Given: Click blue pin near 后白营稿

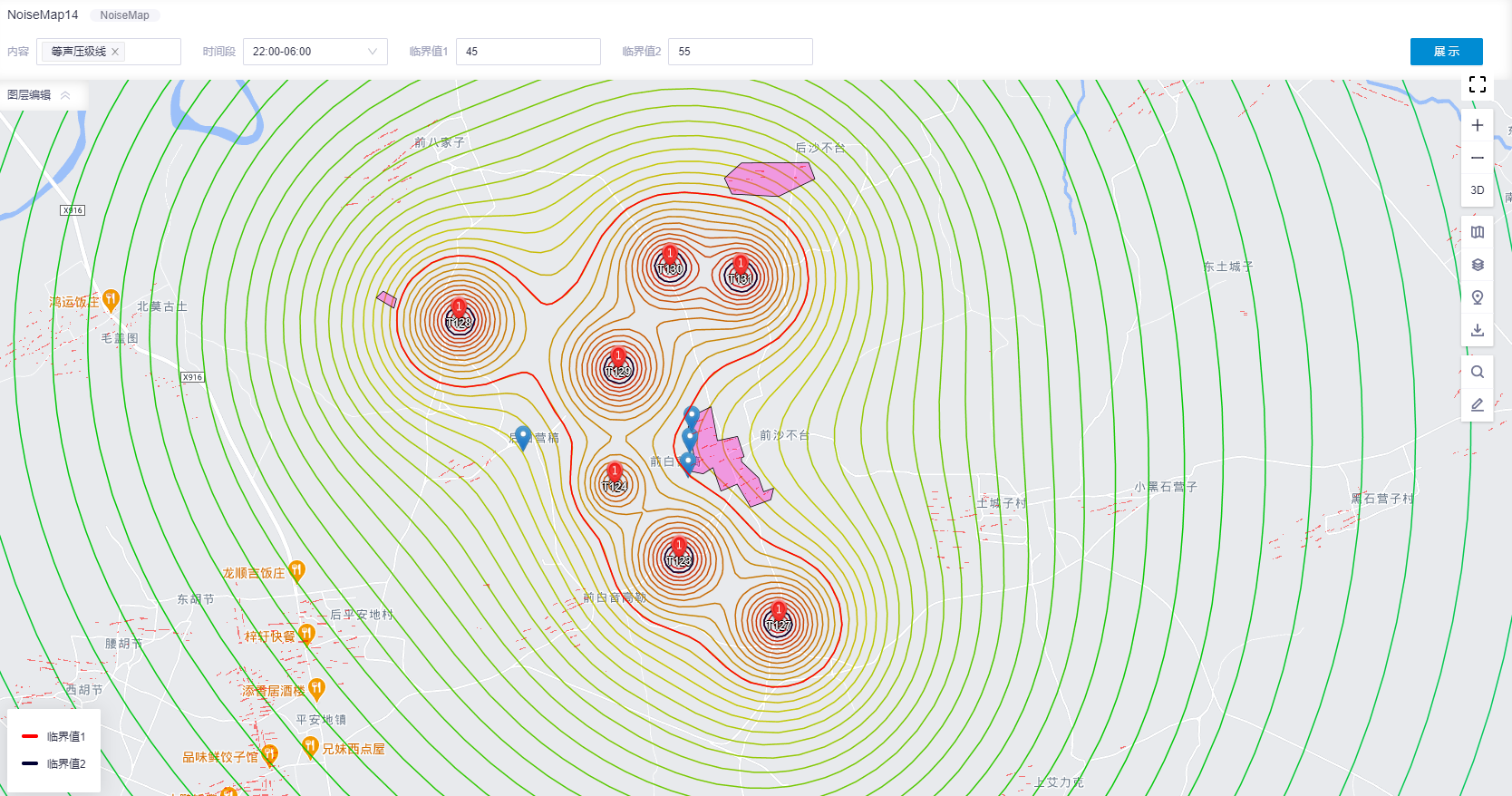Looking at the screenshot, I should (522, 439).
